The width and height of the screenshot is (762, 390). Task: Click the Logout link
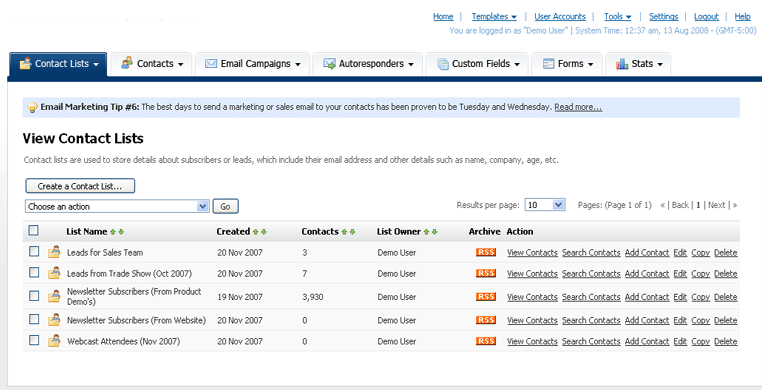click(x=706, y=17)
